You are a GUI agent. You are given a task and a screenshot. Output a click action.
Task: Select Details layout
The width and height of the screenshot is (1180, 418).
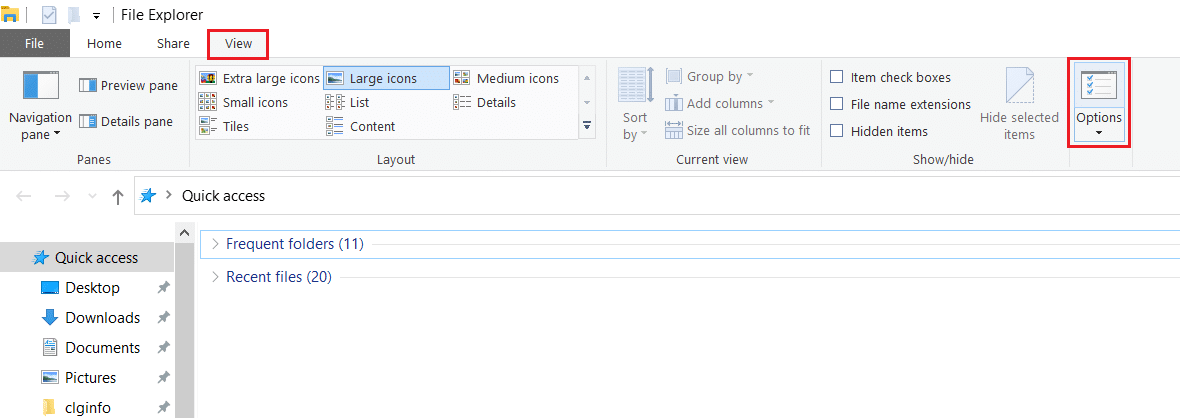click(x=484, y=102)
